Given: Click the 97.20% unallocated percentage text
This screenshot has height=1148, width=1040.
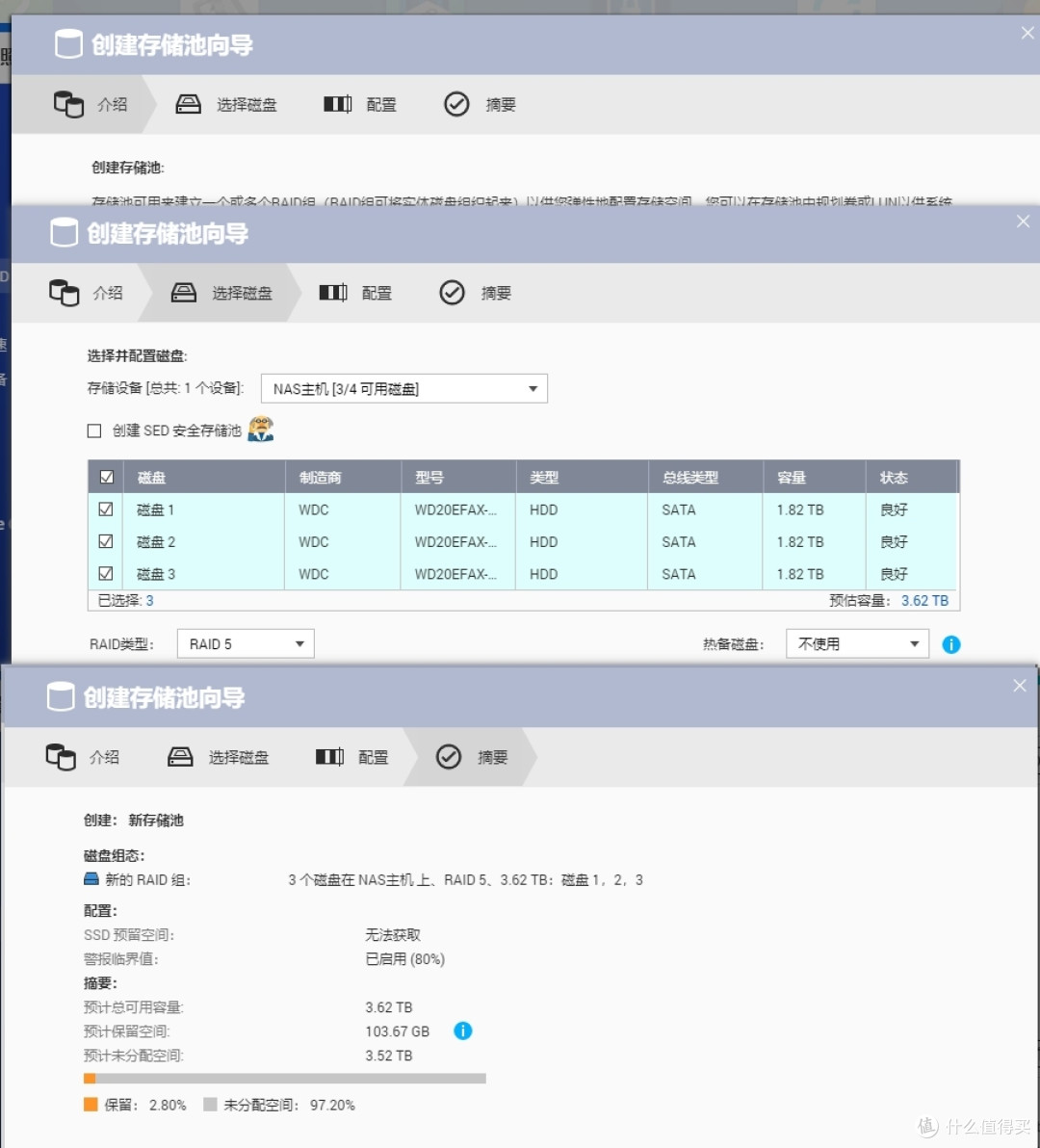Looking at the screenshot, I should point(333,1105).
